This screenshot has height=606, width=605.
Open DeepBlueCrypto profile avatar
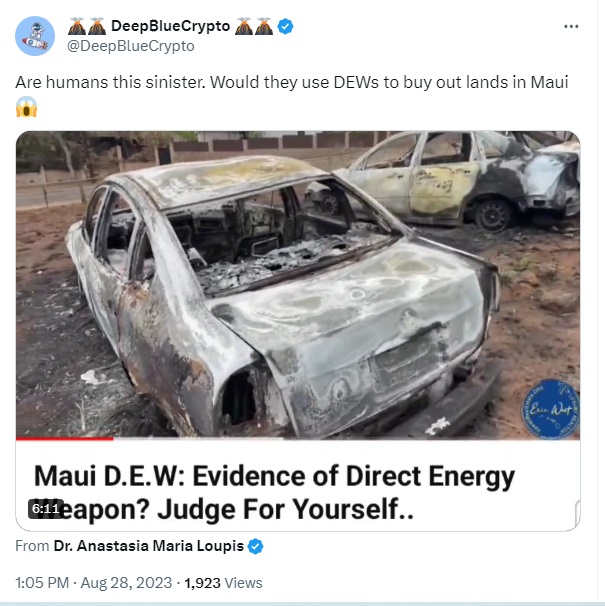point(35,36)
